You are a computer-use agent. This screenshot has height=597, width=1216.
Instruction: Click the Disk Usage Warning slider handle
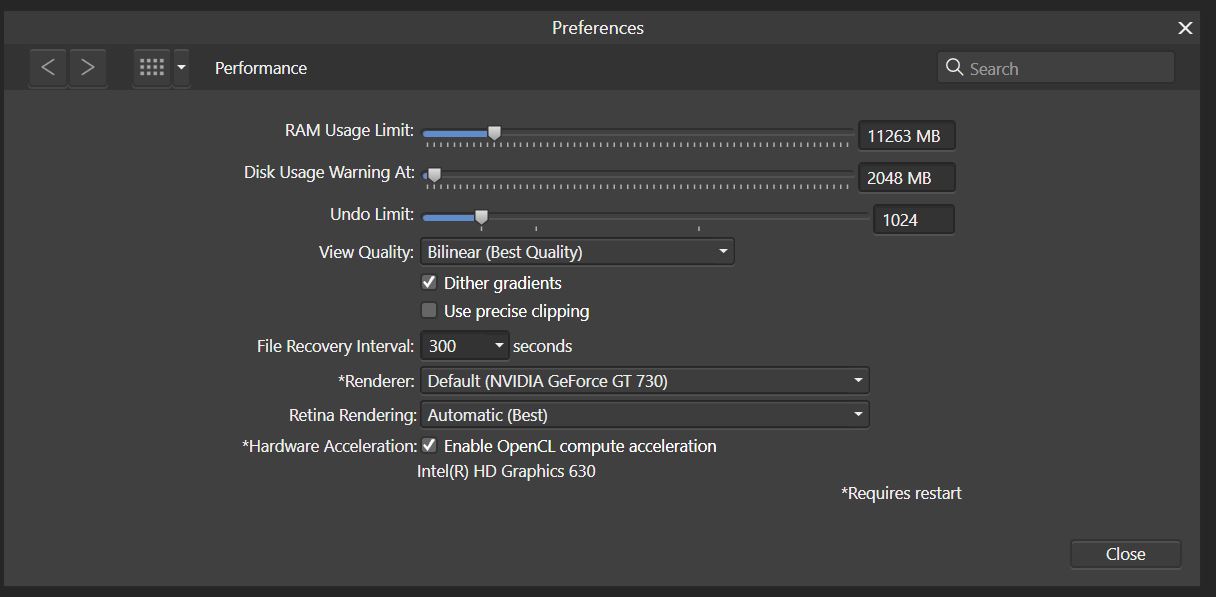434,175
